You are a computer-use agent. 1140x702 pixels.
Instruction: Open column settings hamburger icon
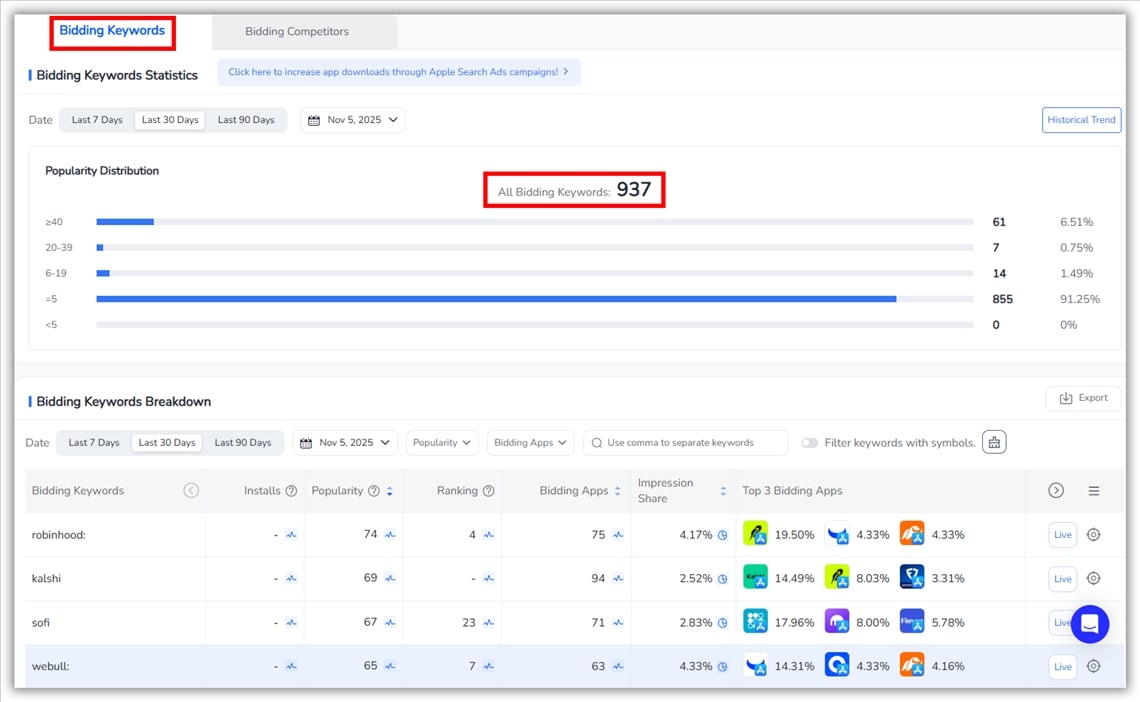click(x=1094, y=491)
